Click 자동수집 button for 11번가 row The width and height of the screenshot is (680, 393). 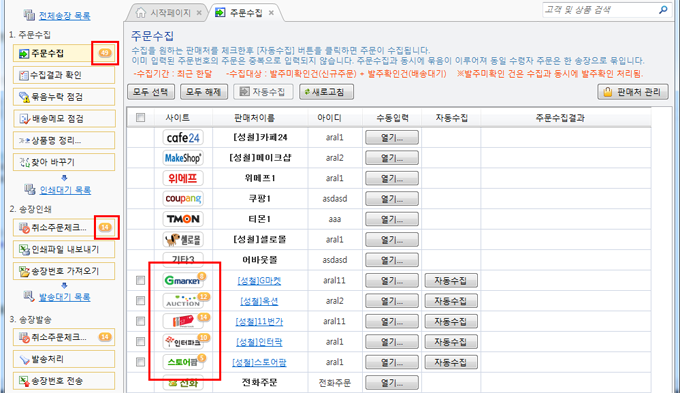pyautogui.click(x=451, y=321)
